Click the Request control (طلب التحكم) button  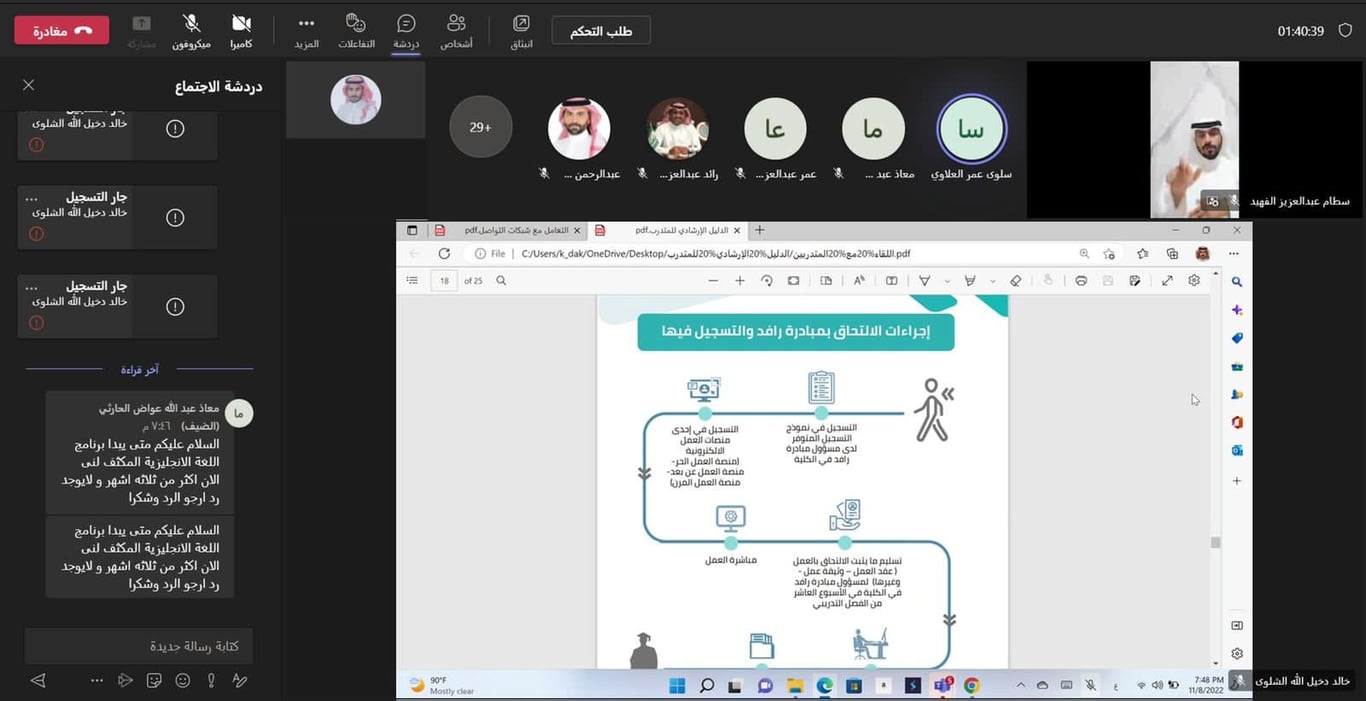(x=601, y=31)
